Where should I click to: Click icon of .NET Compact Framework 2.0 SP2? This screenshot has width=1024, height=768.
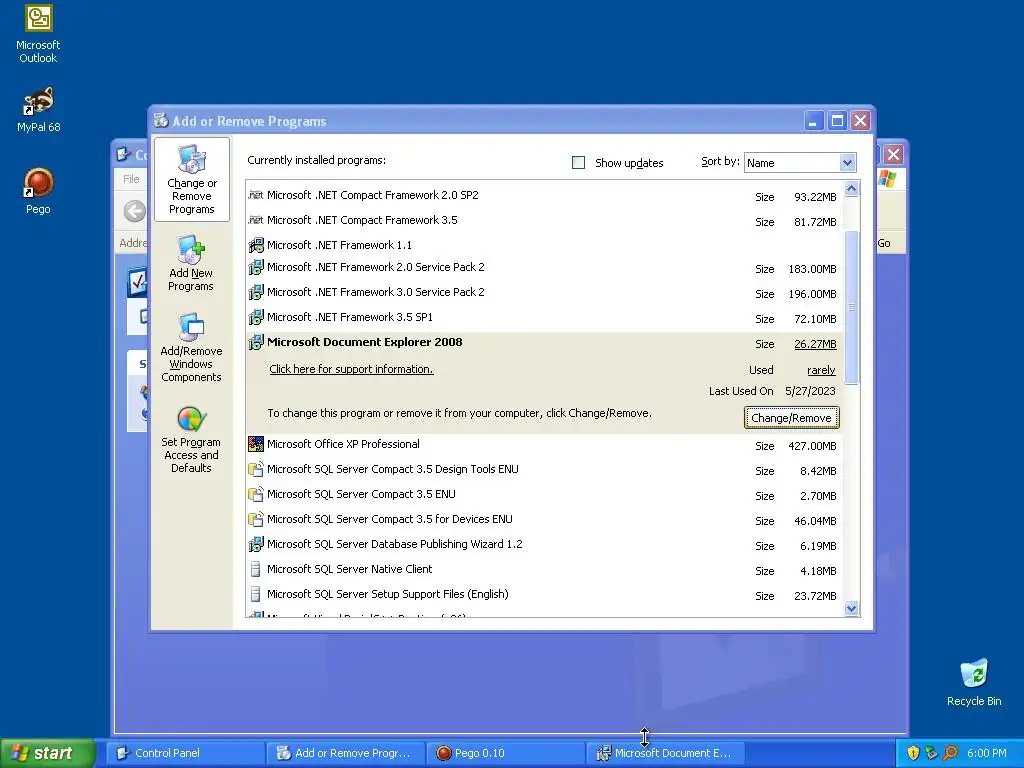(256, 195)
